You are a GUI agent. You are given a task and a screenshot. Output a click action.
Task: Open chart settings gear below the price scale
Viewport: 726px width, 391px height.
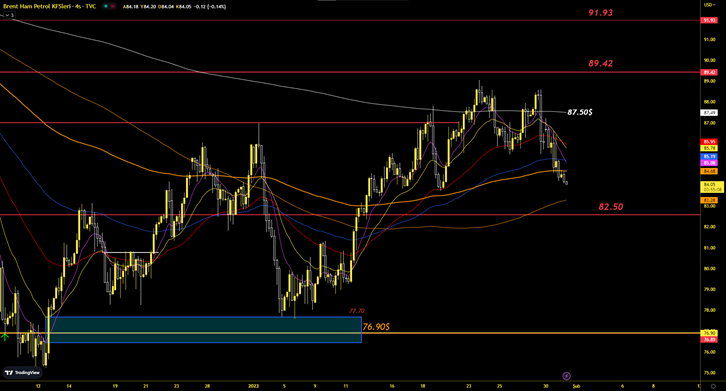point(713,386)
